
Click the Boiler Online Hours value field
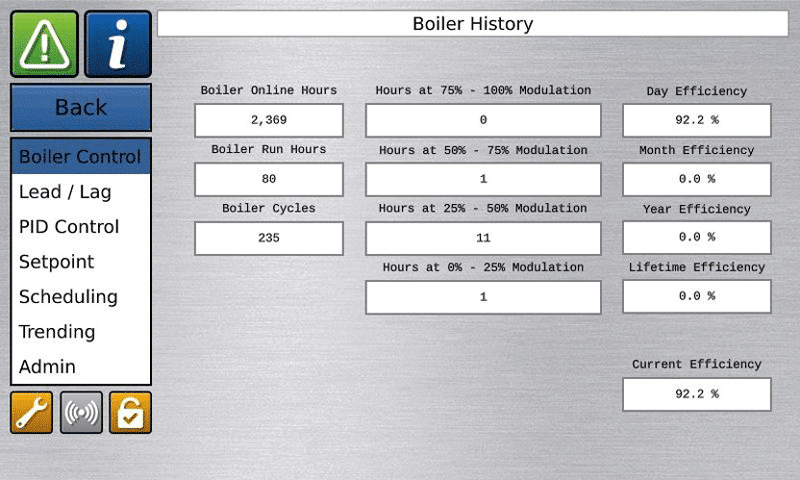(x=269, y=120)
